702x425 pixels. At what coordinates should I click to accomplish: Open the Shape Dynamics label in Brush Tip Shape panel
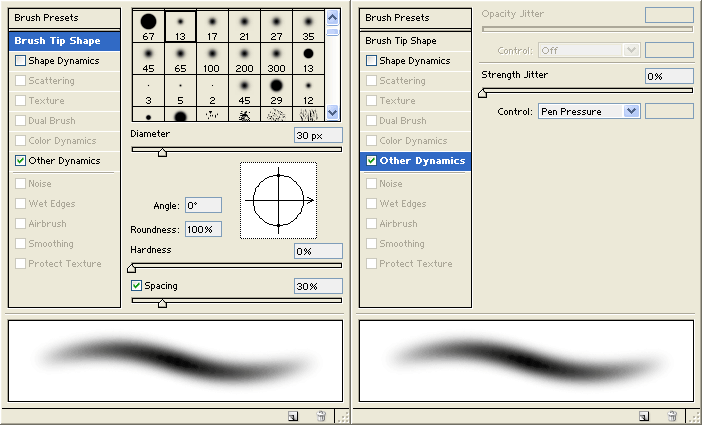pos(64,60)
